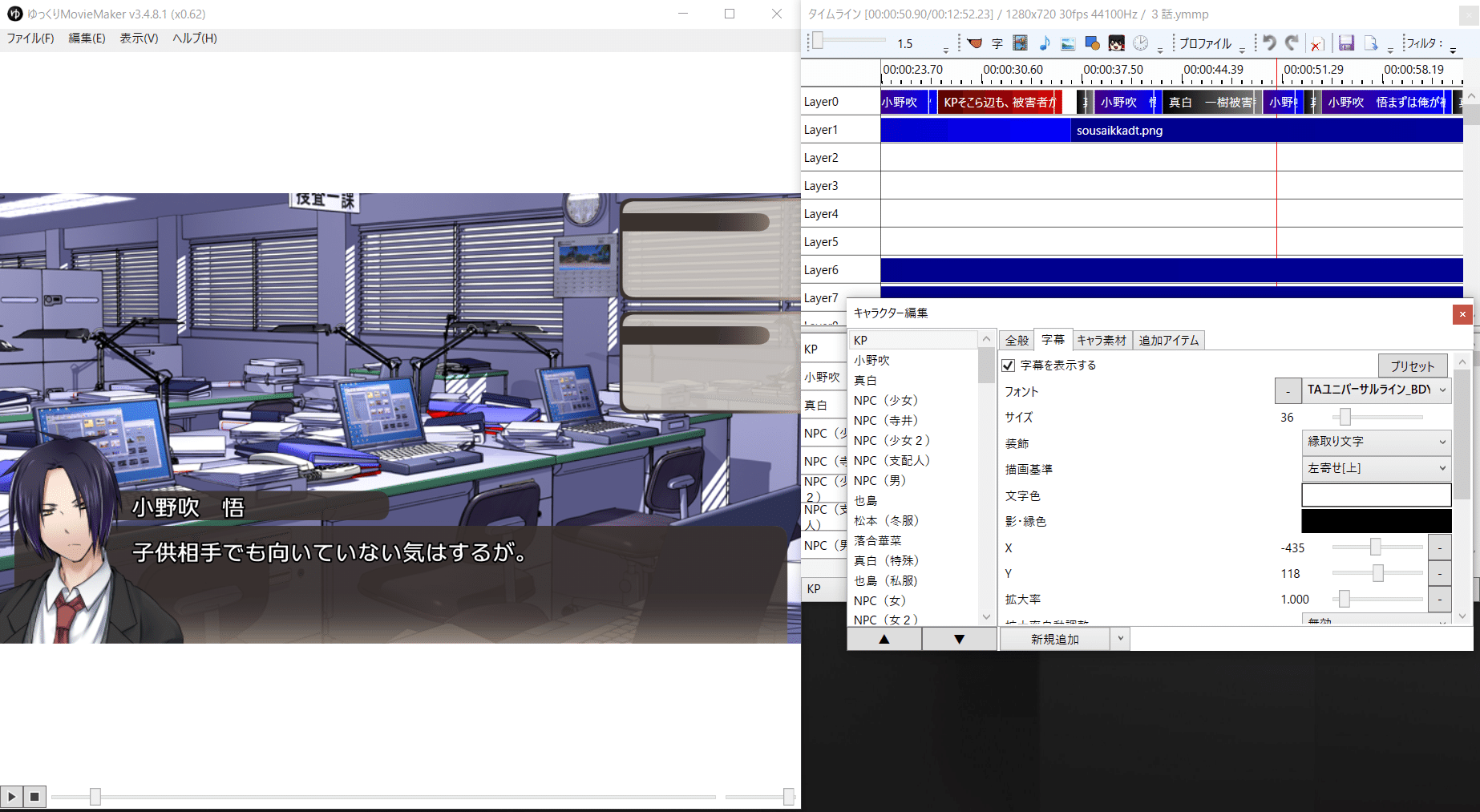Click the minus button for Y value
Image resolution: width=1480 pixels, height=812 pixels.
point(1440,573)
